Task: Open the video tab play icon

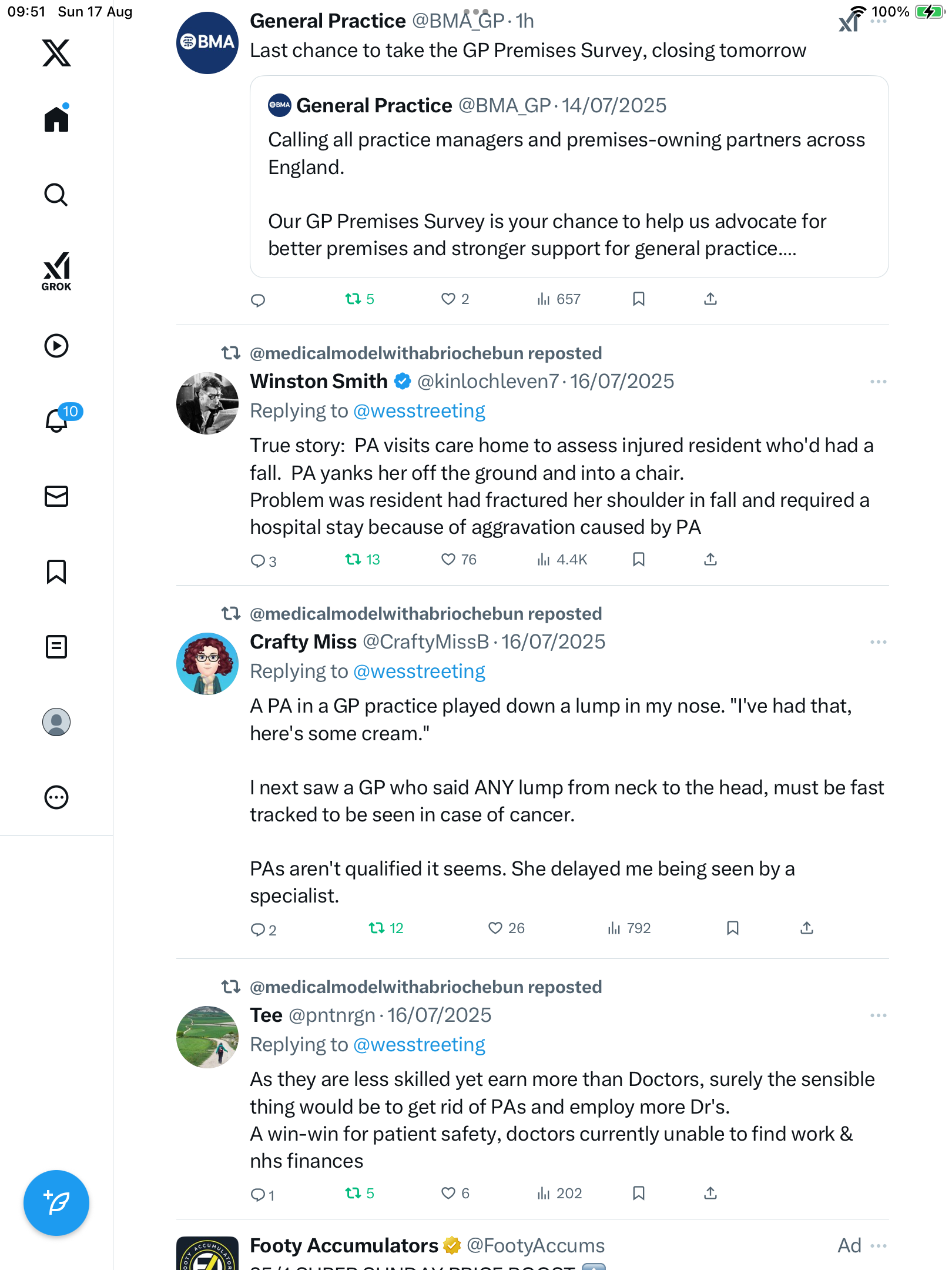Action: 56,346
